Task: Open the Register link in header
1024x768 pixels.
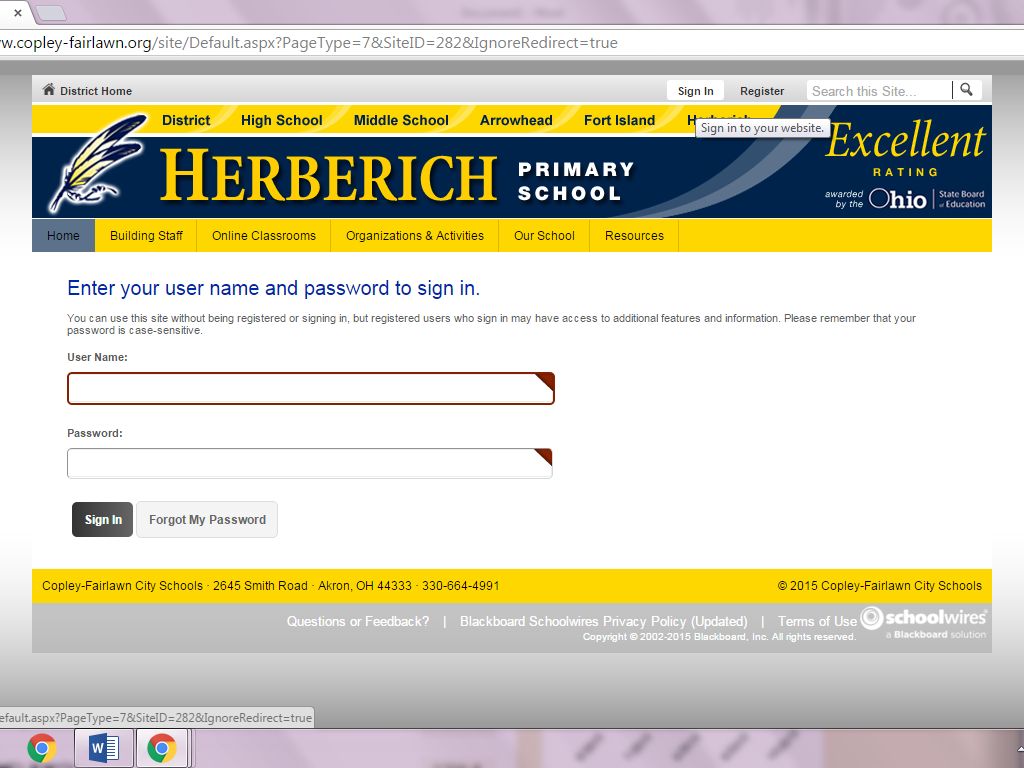Action: [x=762, y=91]
